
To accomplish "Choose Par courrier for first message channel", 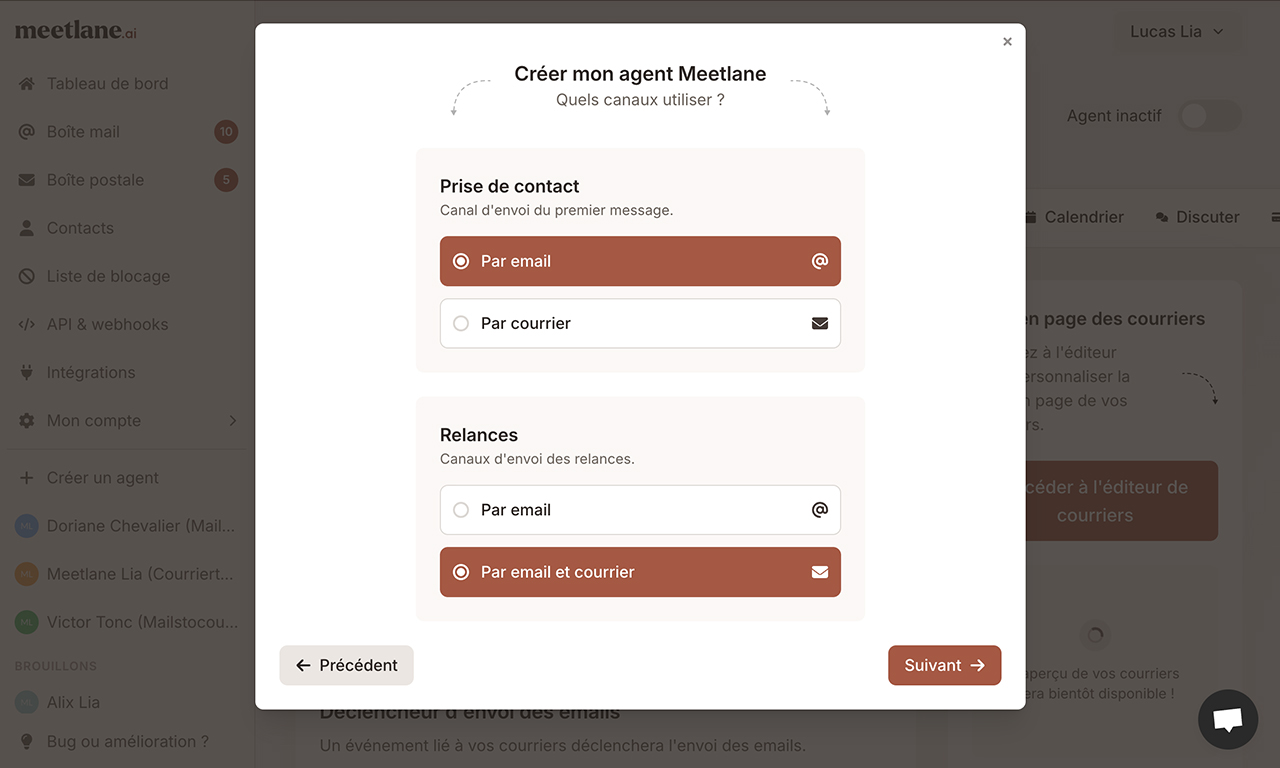I will 640,323.
